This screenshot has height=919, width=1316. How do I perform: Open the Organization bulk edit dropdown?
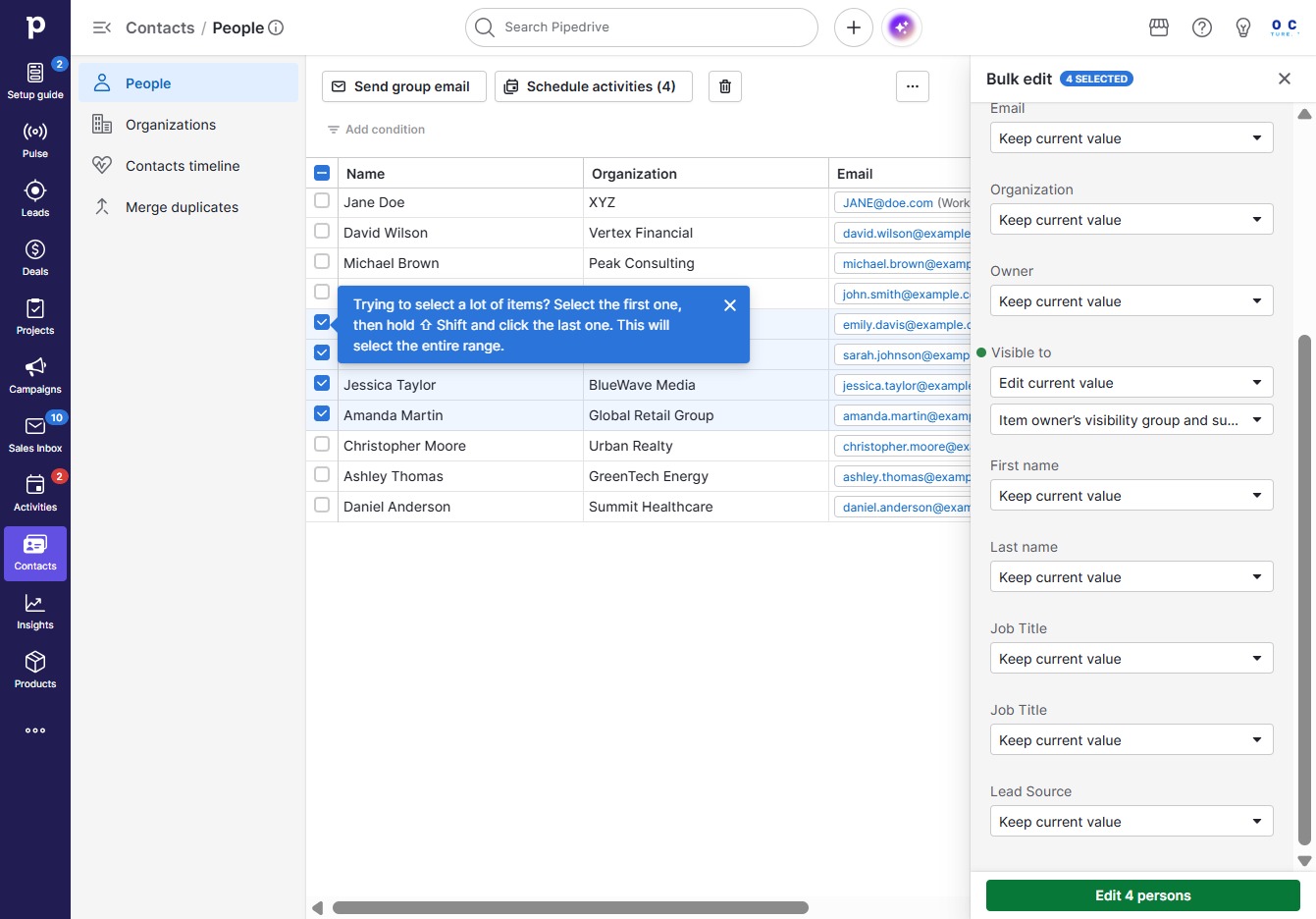click(x=1132, y=220)
